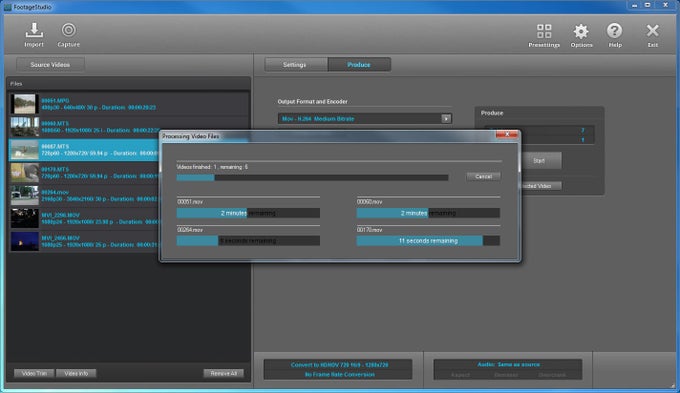
Task: Select the 00170.MTS file thumbnail
Action: click(24, 173)
